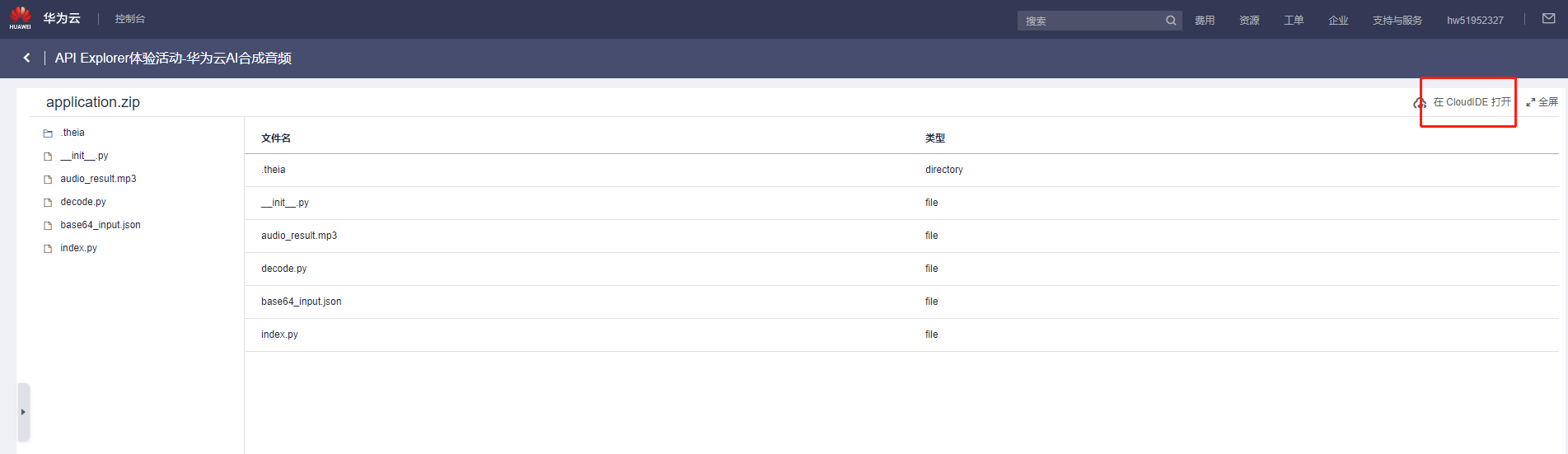Viewport: 1568px width, 454px height.
Task: Click the fullscreen expand icon
Action: click(x=1530, y=102)
